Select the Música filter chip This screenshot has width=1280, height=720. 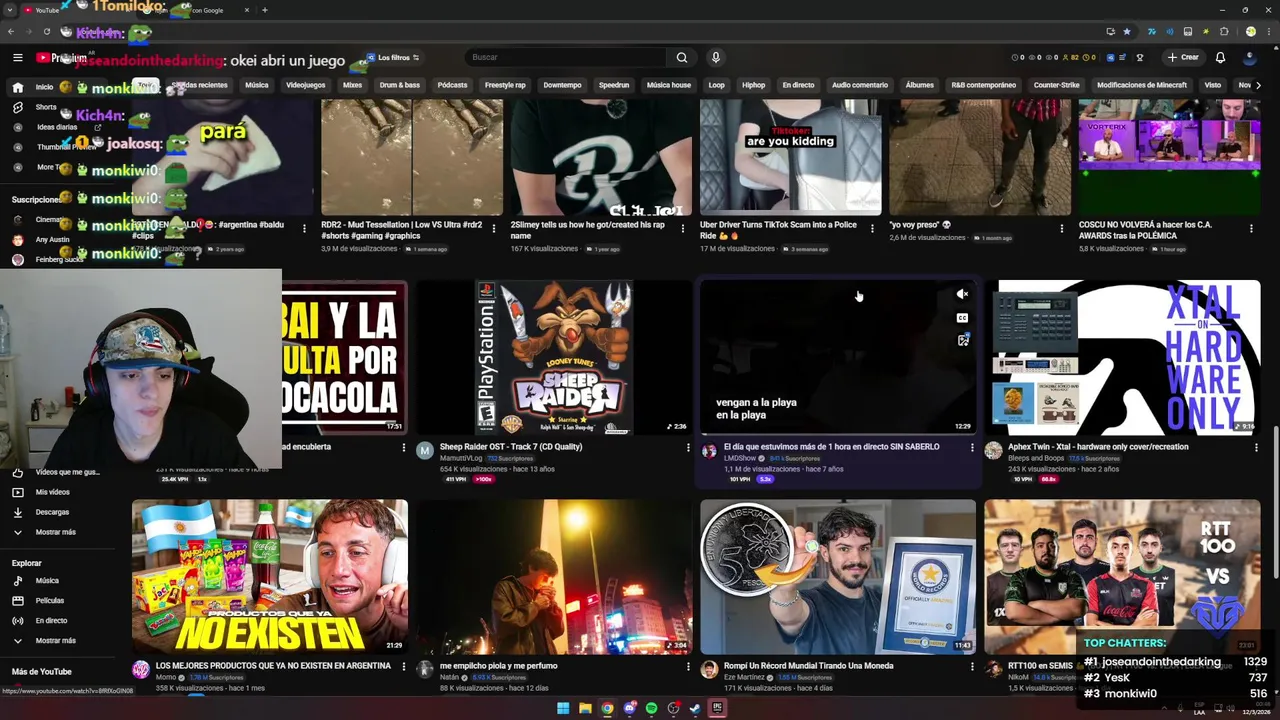coord(257,85)
